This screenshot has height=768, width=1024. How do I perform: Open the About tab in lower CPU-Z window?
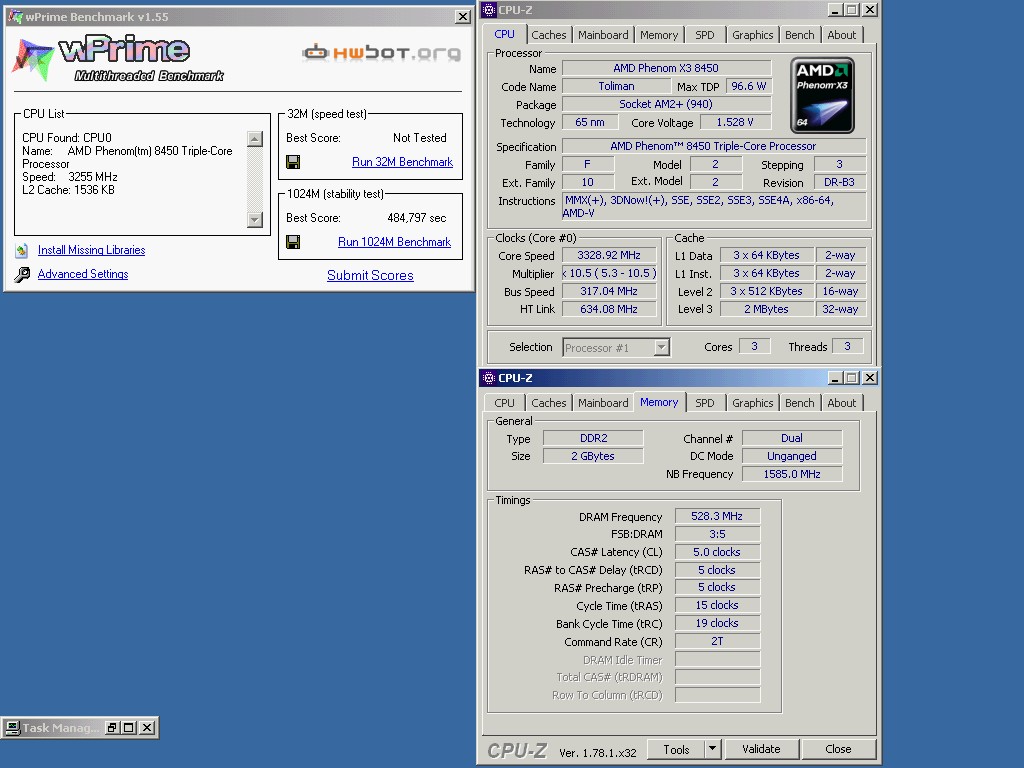click(x=842, y=404)
